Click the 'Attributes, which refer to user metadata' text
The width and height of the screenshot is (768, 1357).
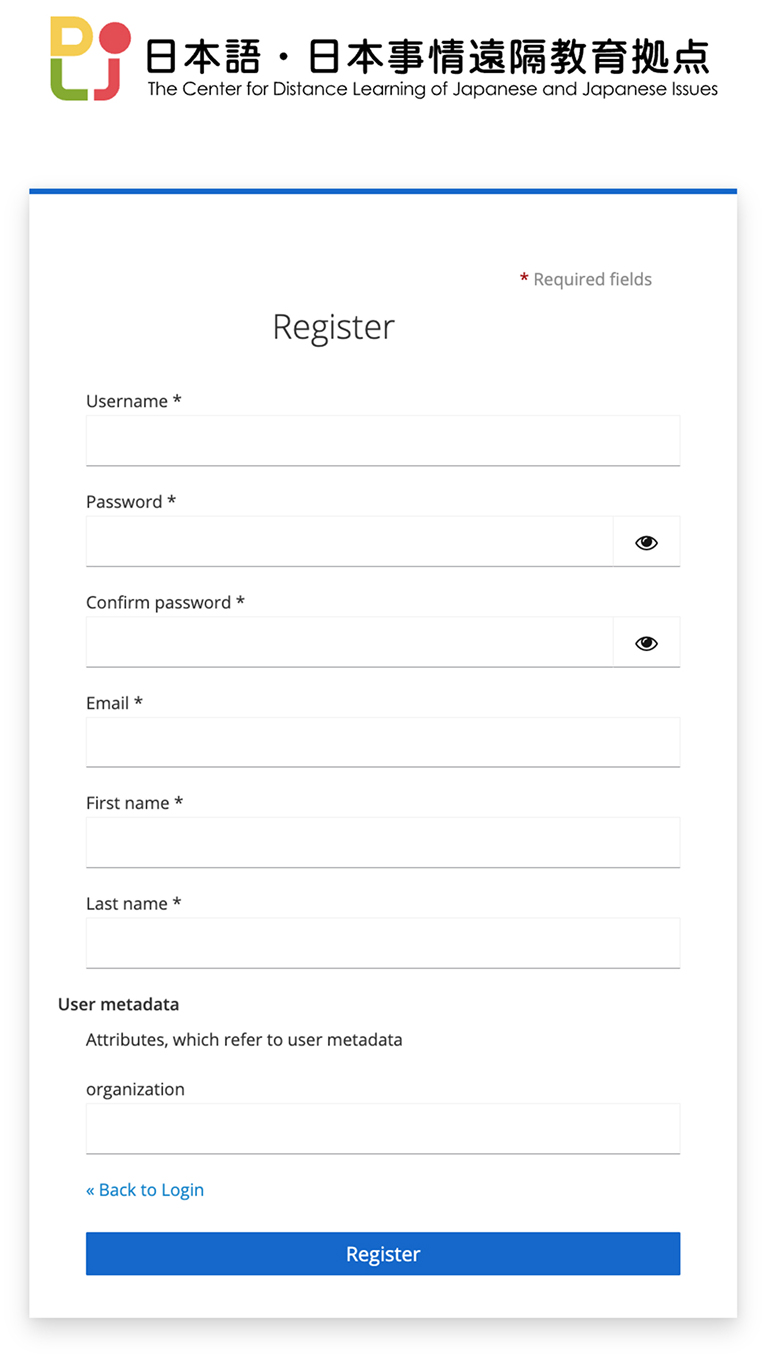point(244,1040)
